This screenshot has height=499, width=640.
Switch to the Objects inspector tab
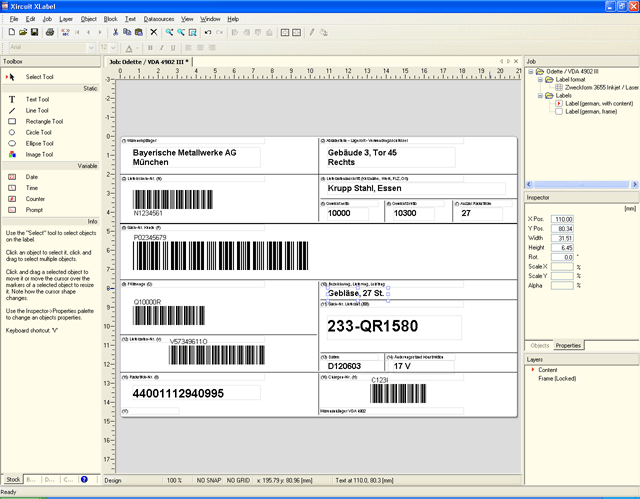pyautogui.click(x=540, y=346)
